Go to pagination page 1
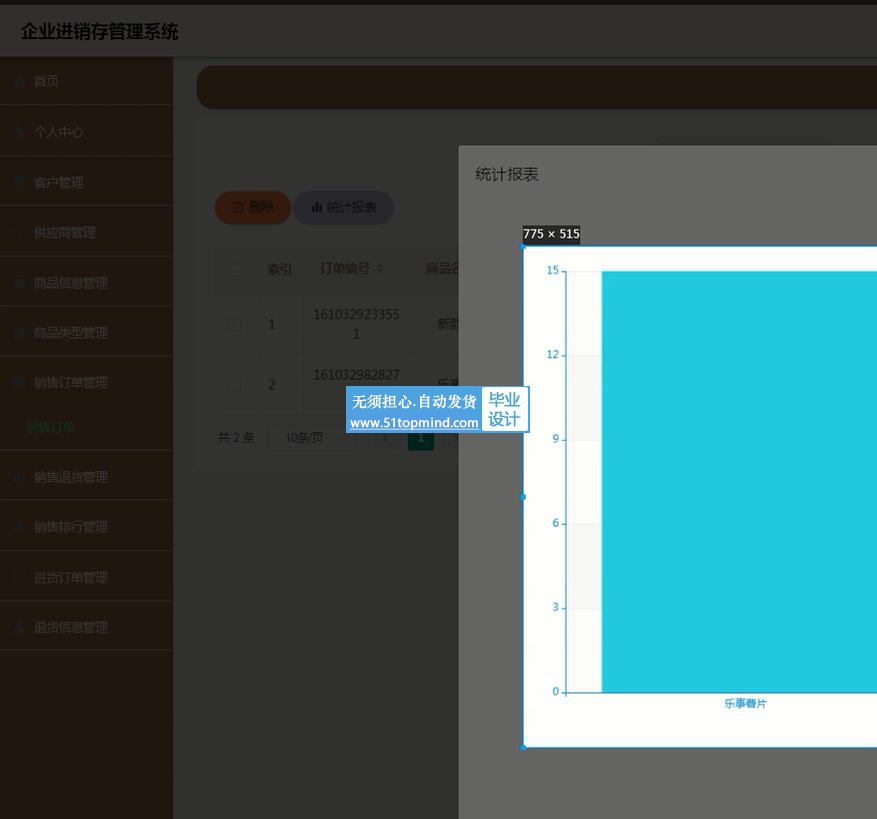The image size is (877, 819). [421, 440]
